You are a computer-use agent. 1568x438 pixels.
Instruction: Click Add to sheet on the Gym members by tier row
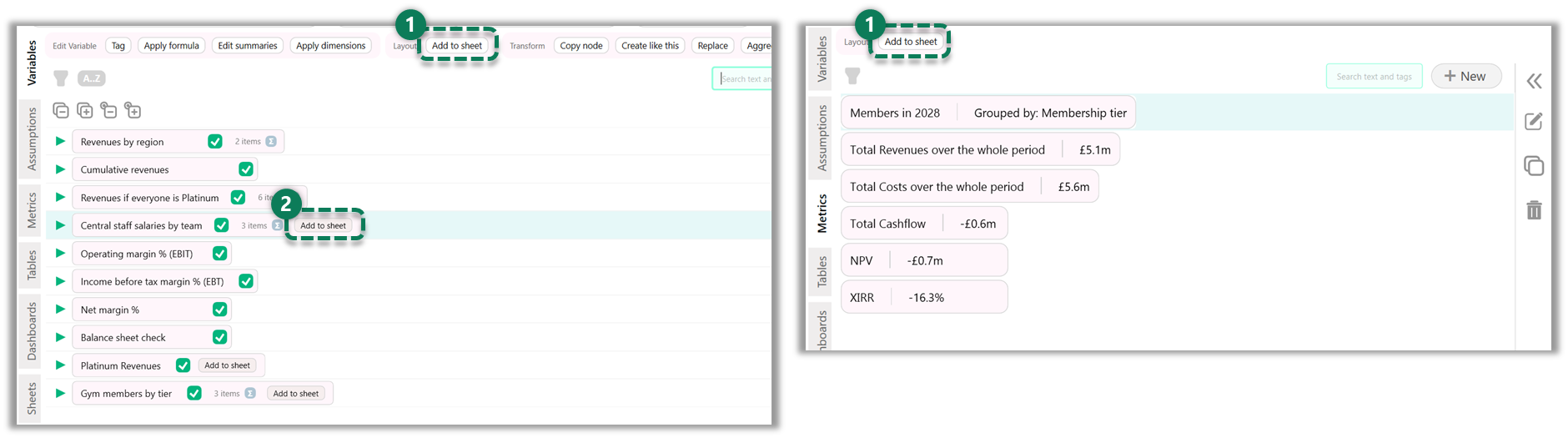tap(296, 394)
